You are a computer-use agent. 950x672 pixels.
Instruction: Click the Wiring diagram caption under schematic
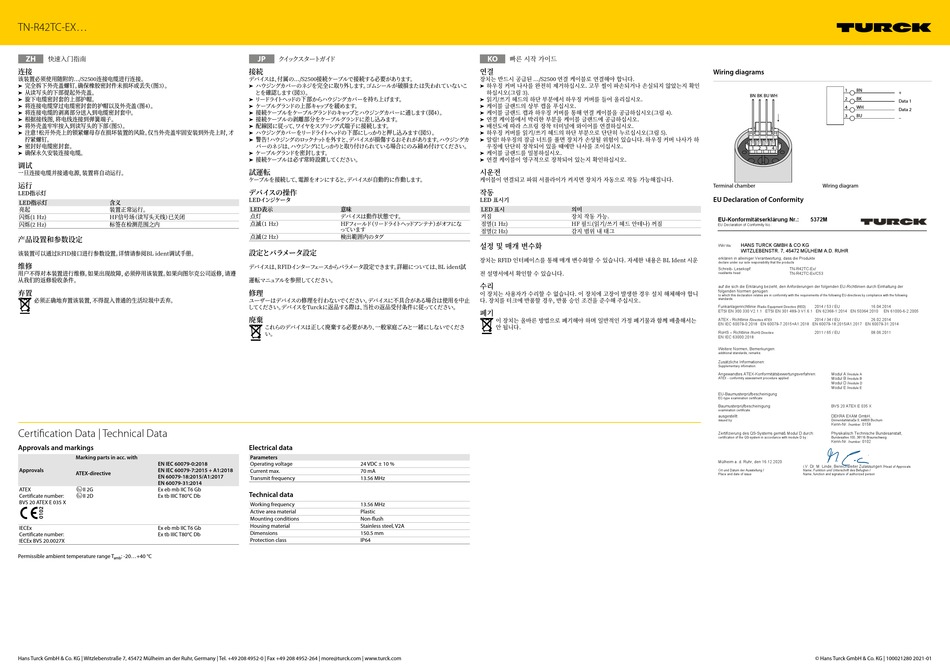pyautogui.click(x=840, y=186)
